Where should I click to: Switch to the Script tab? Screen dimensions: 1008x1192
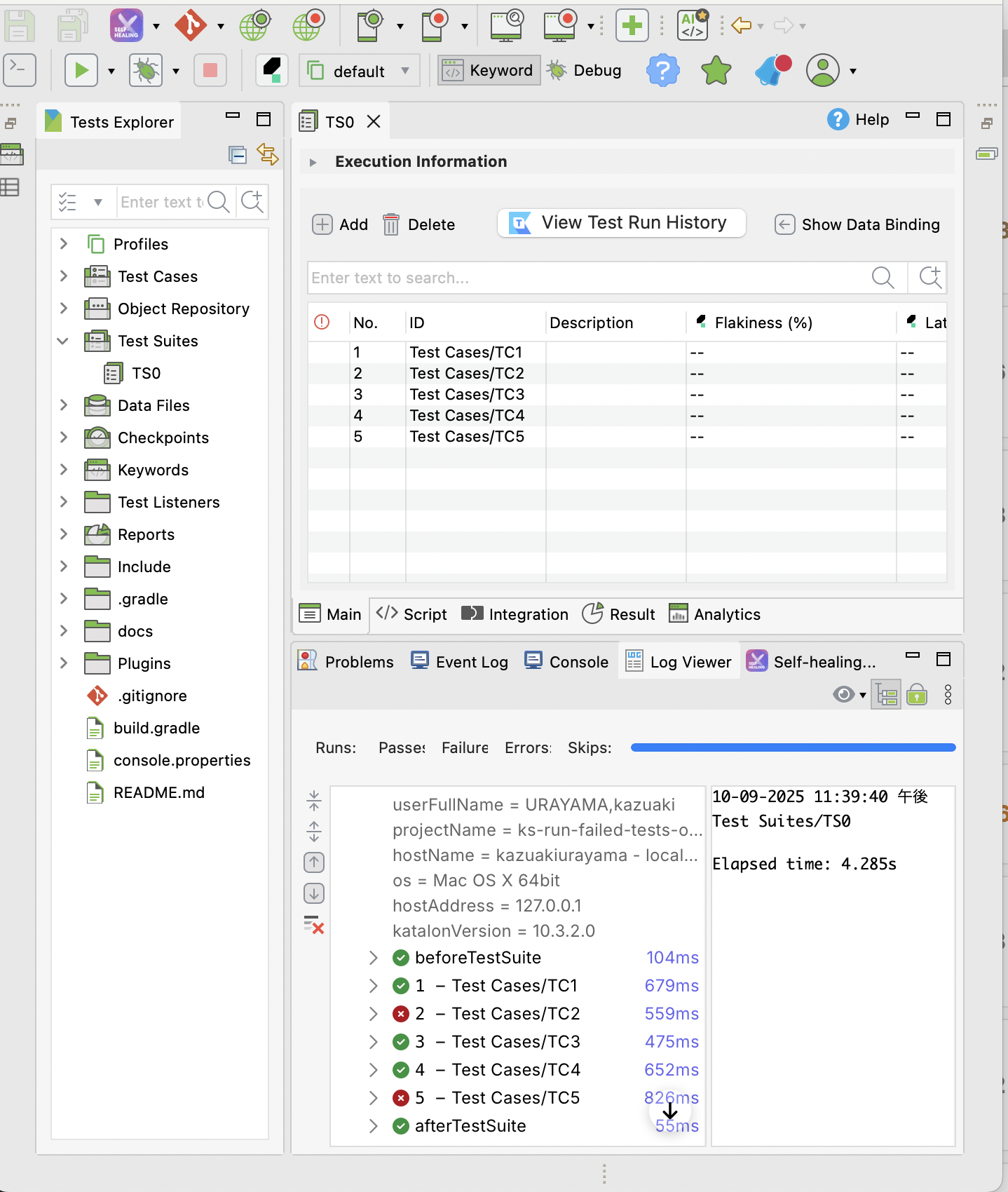[x=412, y=614]
